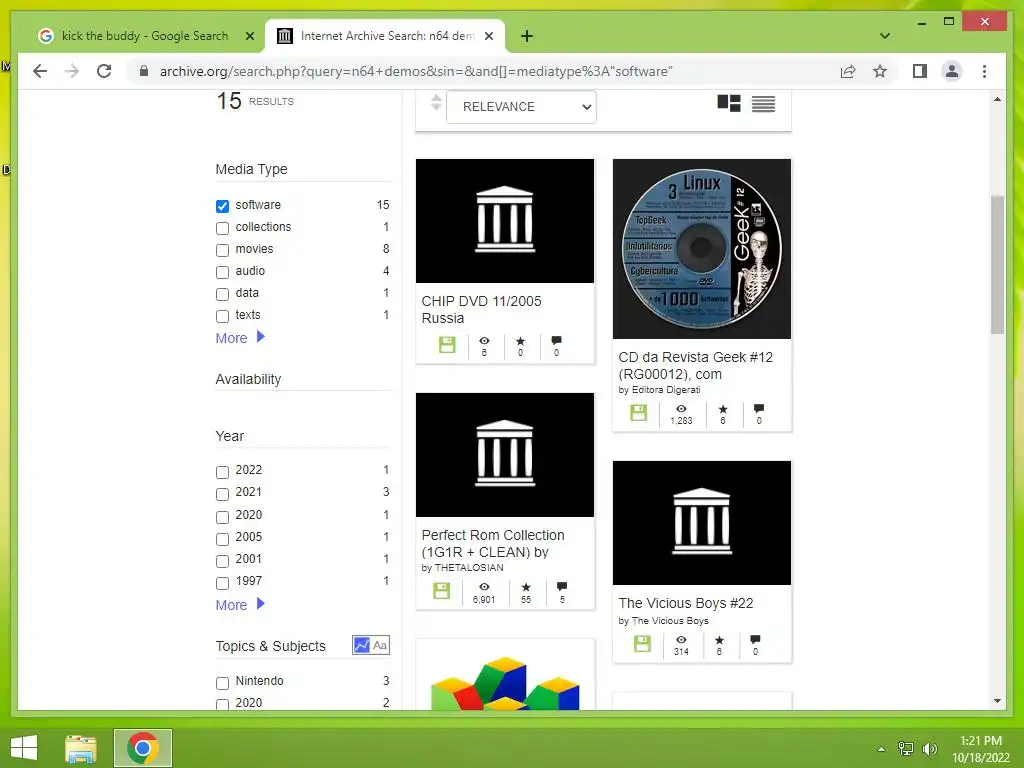This screenshot has width=1024, height=768.
Task: Filter by year 2022
Action: [222, 472]
